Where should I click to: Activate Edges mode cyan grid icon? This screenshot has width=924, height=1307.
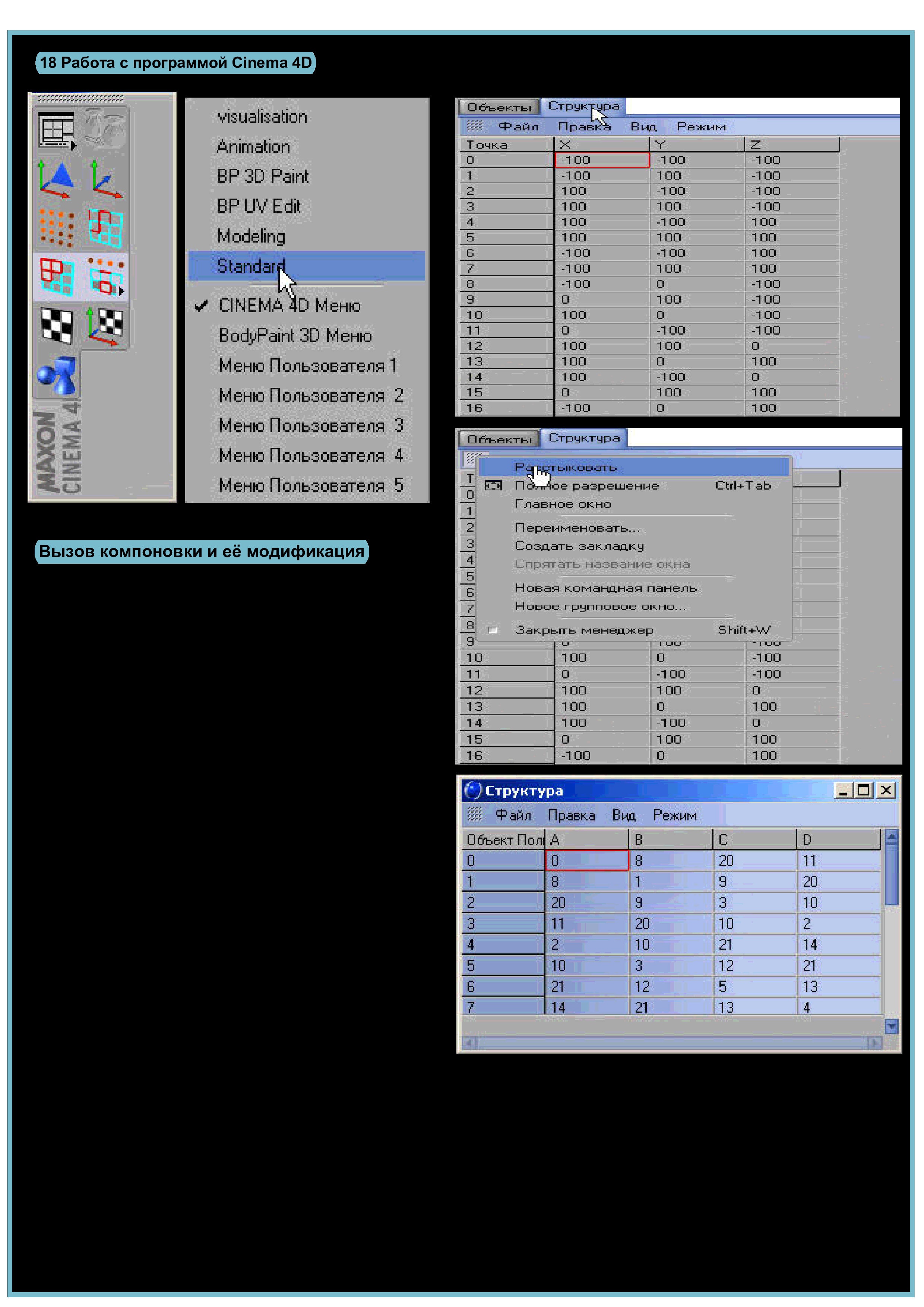106,228
